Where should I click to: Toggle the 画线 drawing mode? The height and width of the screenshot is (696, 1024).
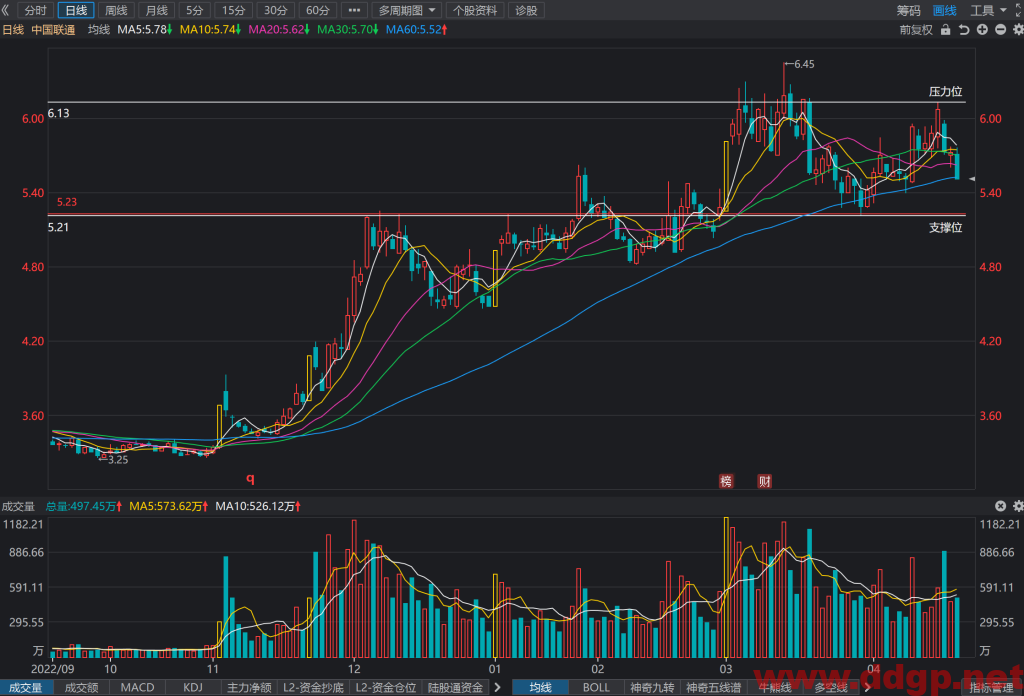pos(944,10)
